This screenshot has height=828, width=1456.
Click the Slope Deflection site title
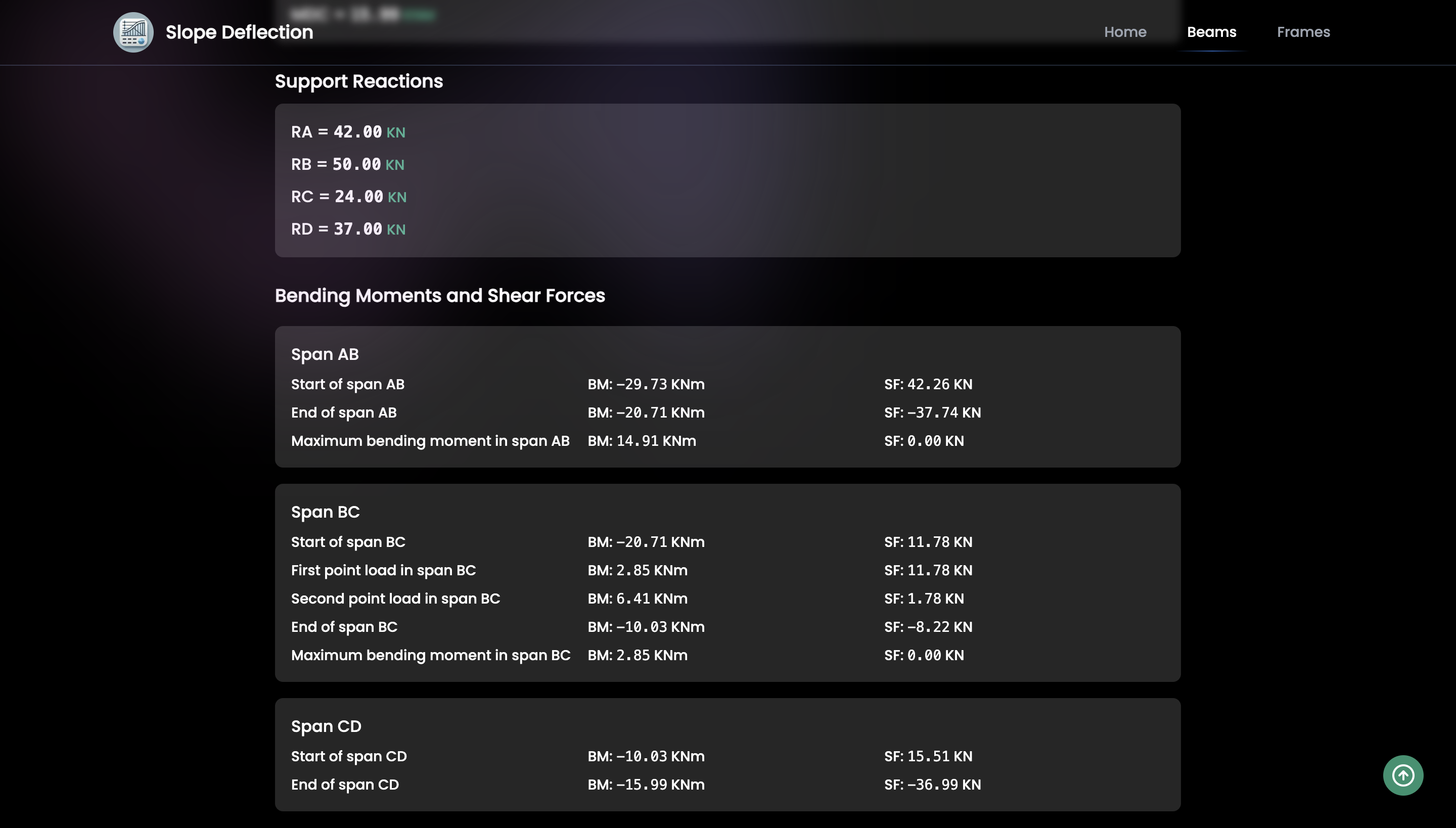239,32
